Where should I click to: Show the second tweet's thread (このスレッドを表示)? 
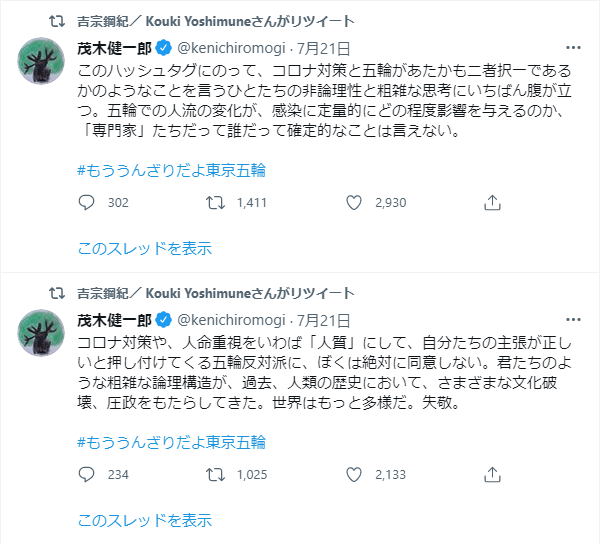coord(145,520)
